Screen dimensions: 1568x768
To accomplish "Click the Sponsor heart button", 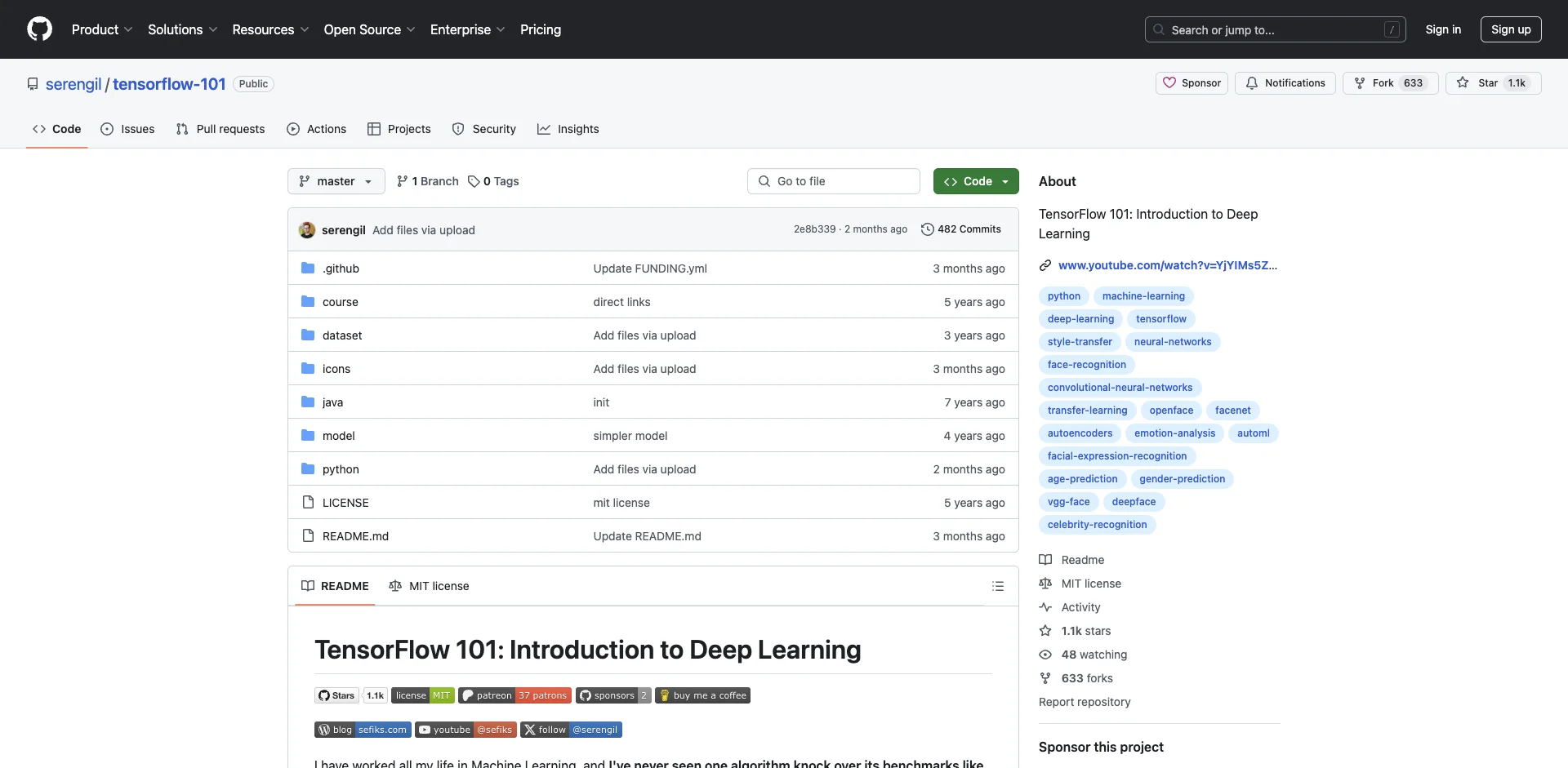I will [x=1192, y=83].
